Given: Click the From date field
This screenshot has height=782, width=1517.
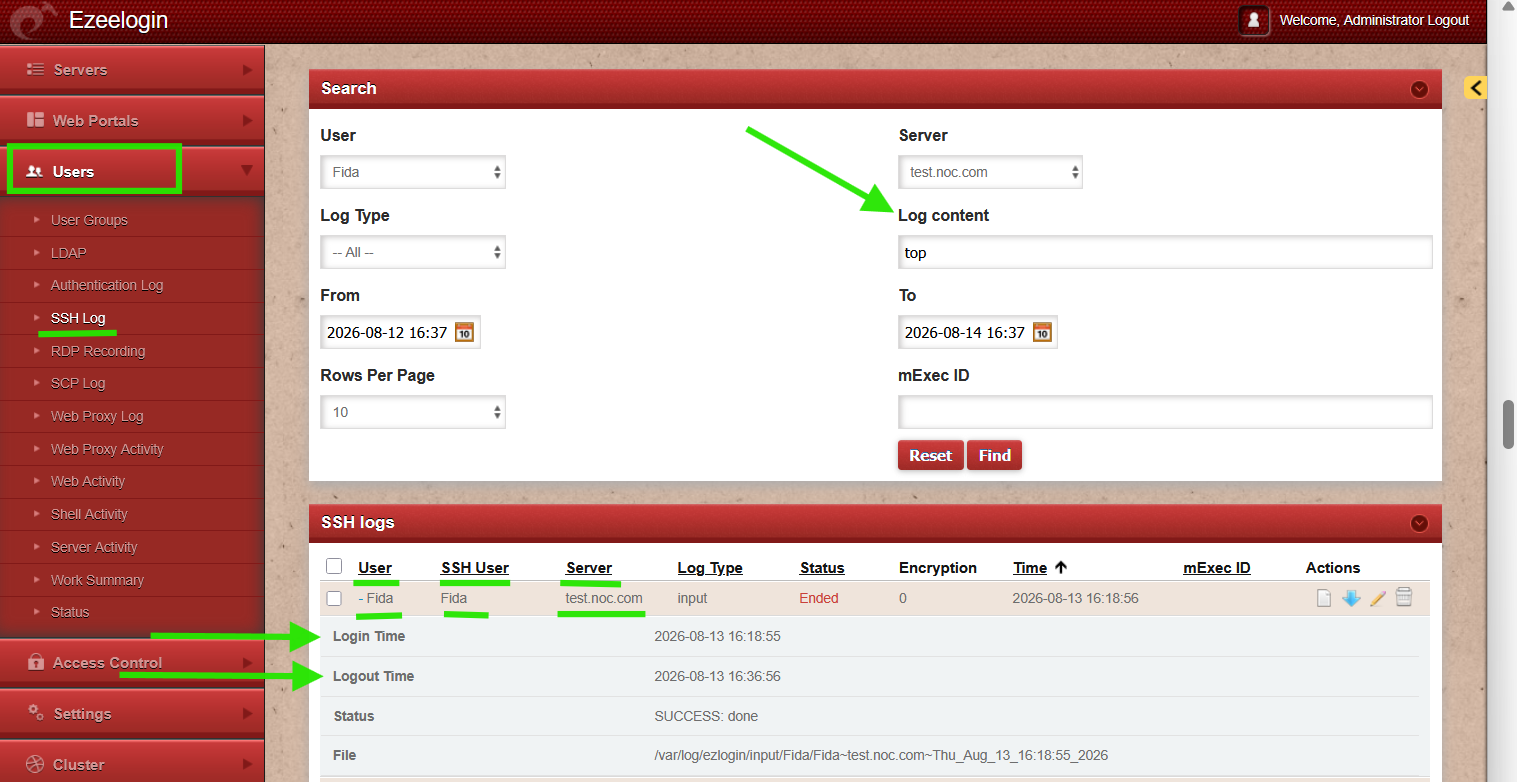Looking at the screenshot, I should (400, 332).
